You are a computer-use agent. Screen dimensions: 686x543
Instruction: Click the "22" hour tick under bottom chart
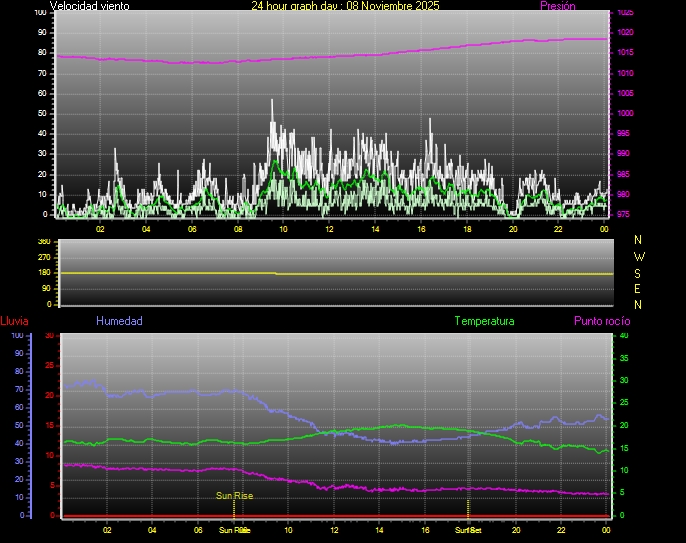[561, 530]
